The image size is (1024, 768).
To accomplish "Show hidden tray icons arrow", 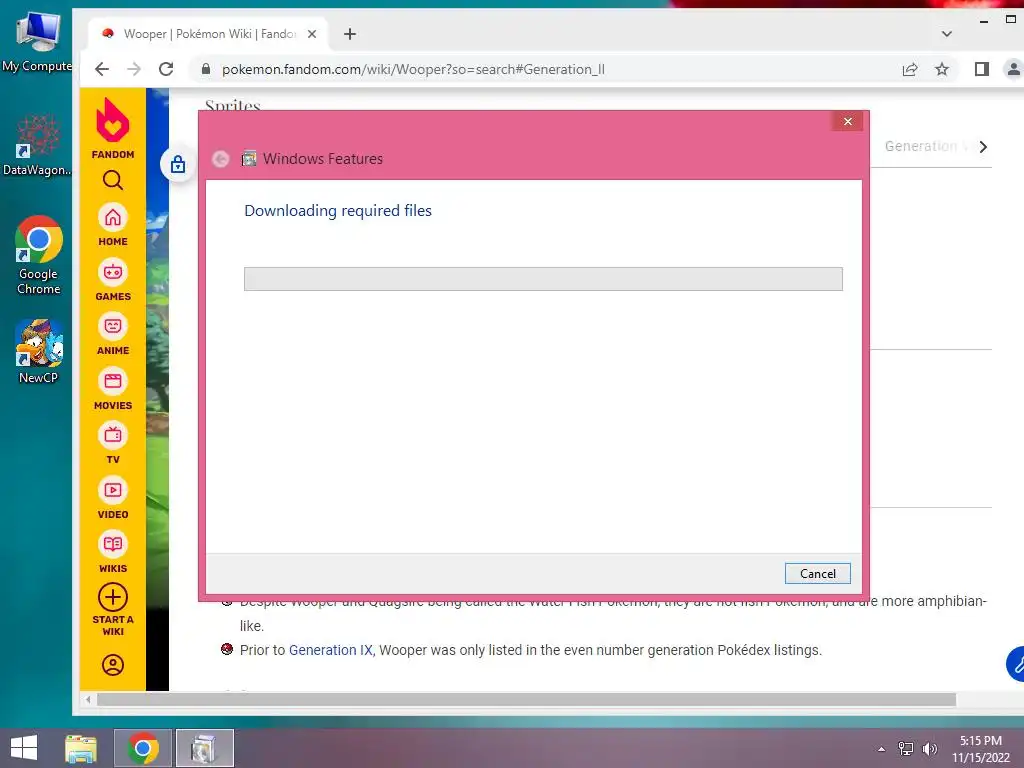I will tap(882, 749).
